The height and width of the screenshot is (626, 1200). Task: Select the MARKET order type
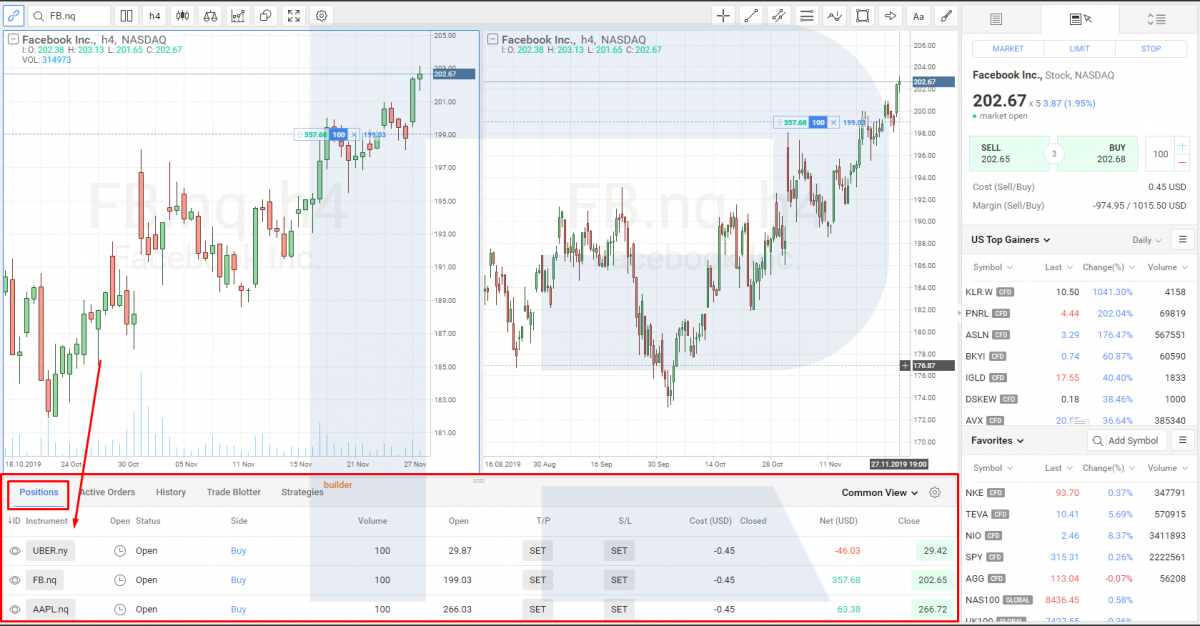[x=1007, y=49]
